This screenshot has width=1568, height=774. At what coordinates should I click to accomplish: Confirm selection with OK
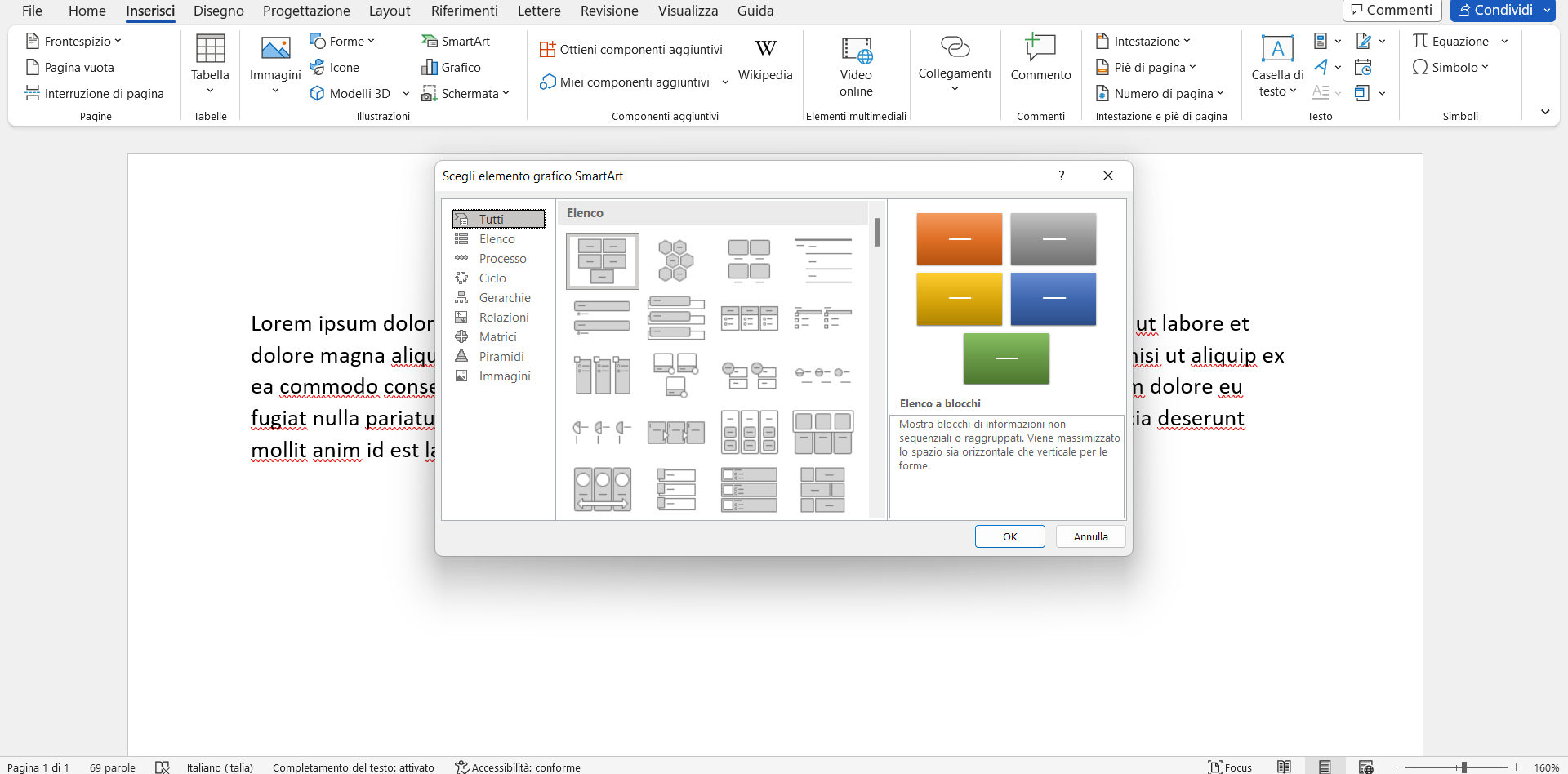click(1009, 536)
